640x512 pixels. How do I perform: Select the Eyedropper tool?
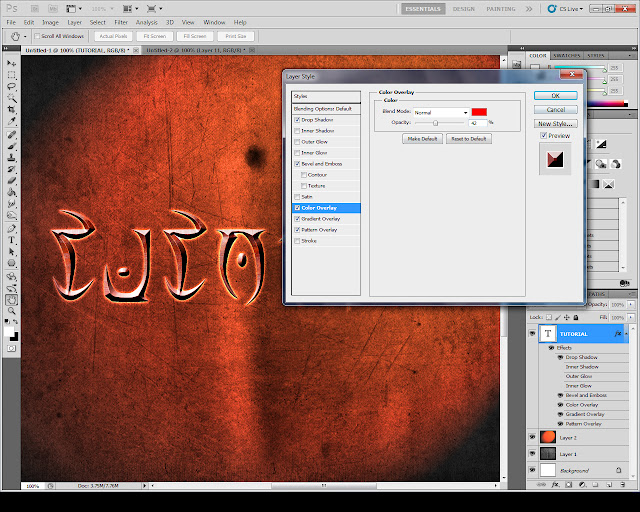(x=11, y=121)
